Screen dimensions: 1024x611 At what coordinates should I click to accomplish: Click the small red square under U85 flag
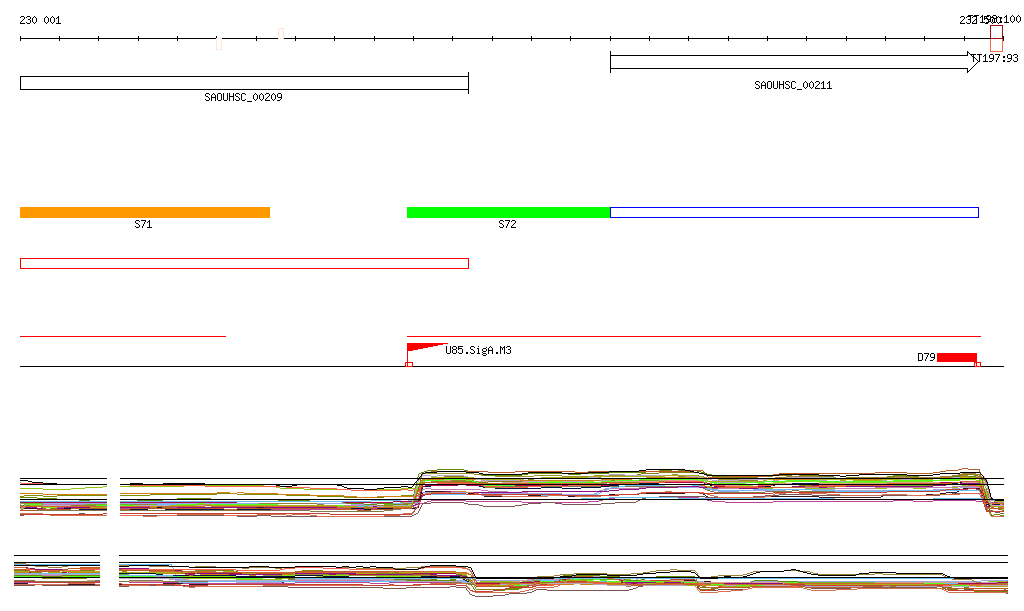click(409, 365)
